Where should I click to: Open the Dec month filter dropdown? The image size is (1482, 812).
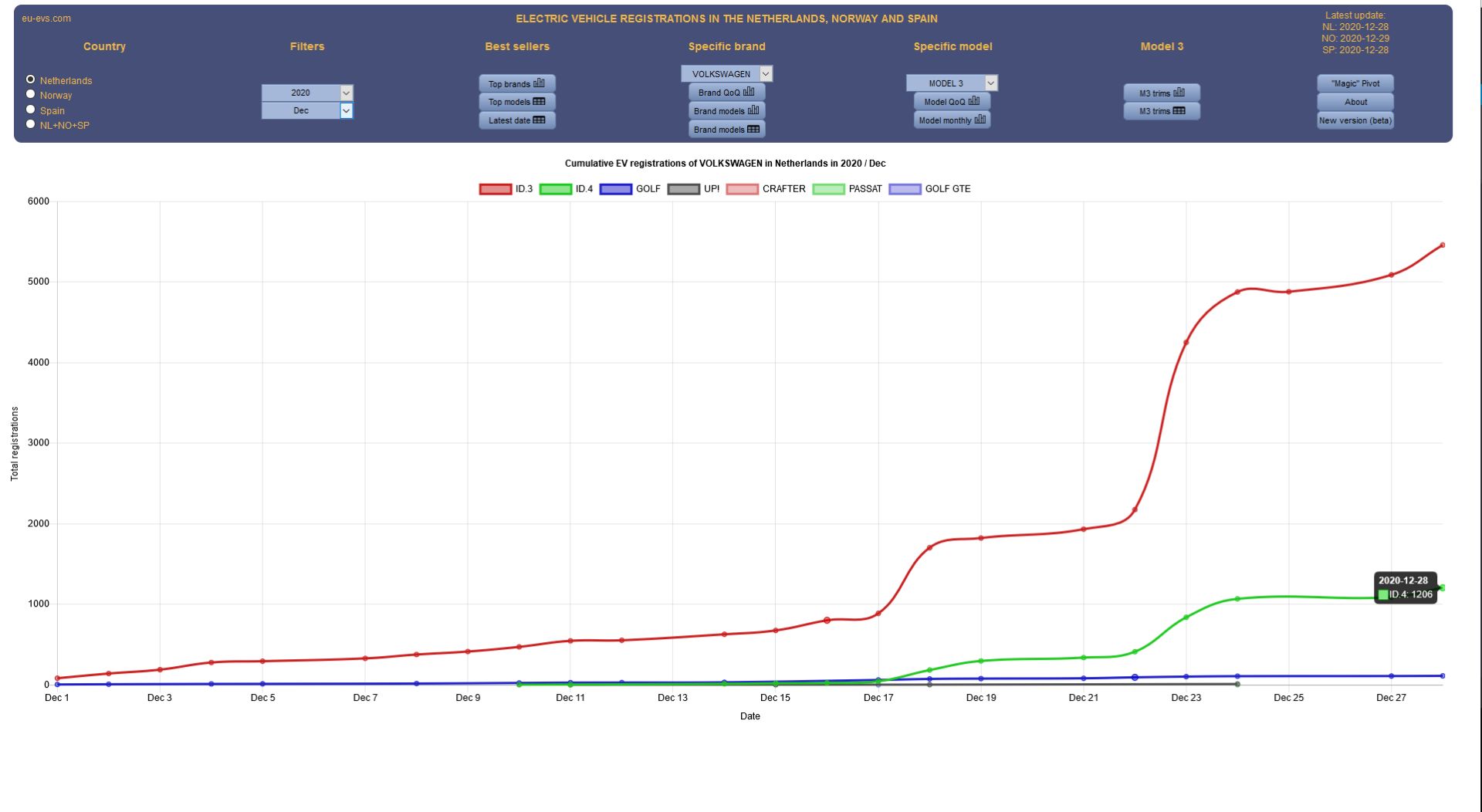307,111
